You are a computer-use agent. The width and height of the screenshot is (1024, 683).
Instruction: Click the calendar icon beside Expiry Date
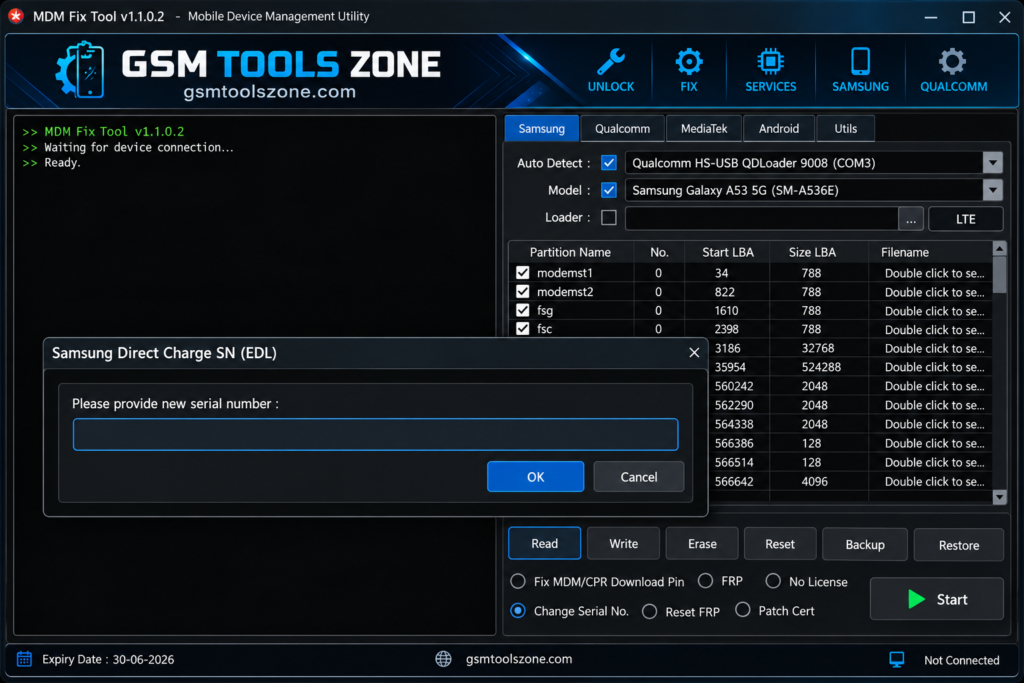pos(24,659)
